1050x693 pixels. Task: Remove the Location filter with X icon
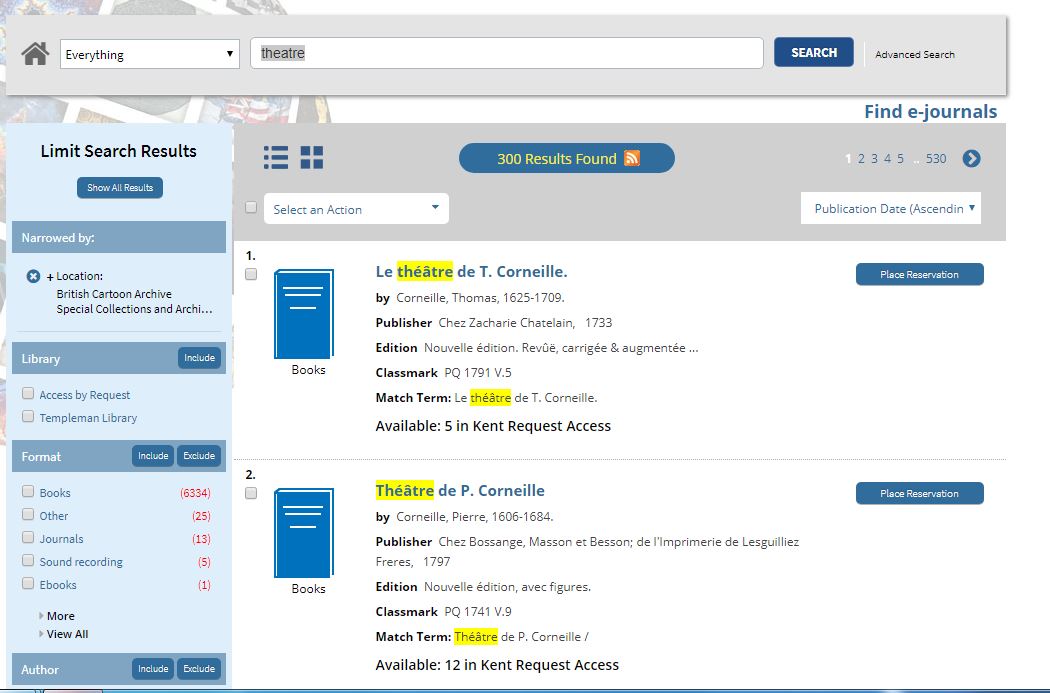(x=33, y=276)
